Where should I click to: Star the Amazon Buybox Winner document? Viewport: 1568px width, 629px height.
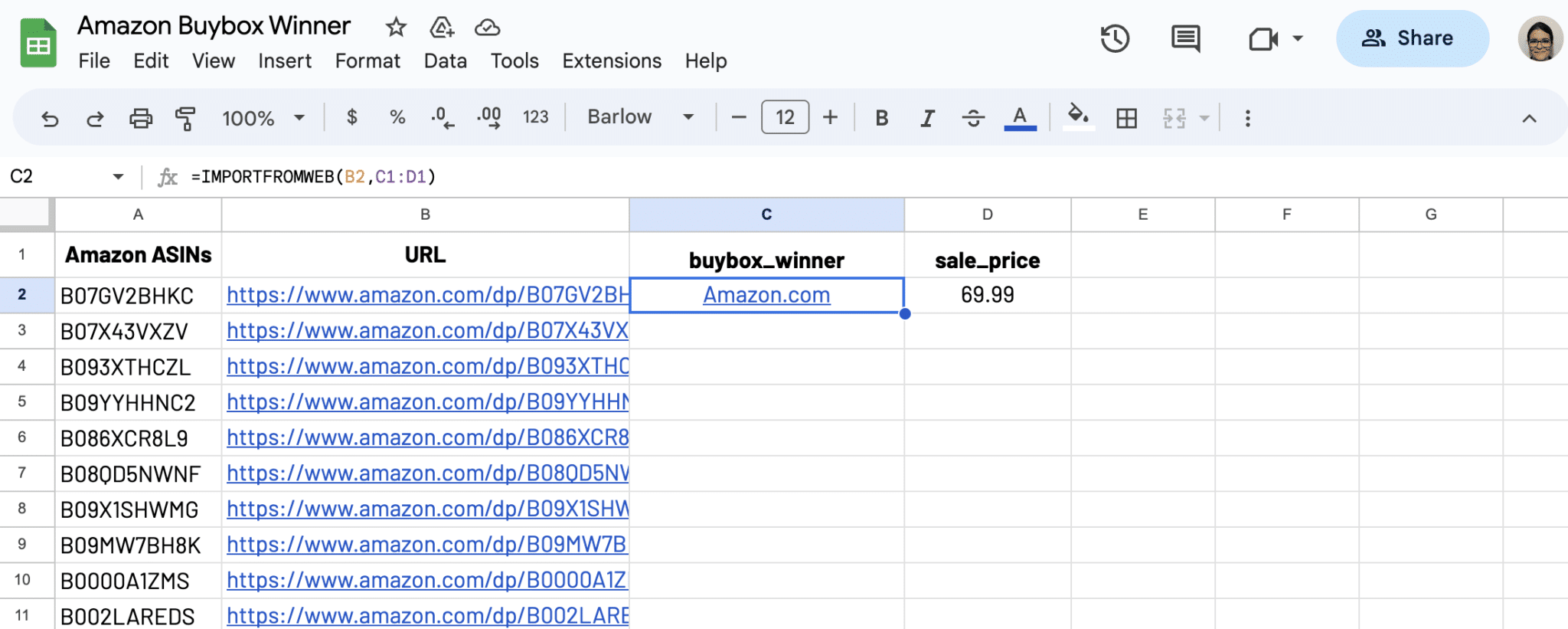click(x=396, y=28)
